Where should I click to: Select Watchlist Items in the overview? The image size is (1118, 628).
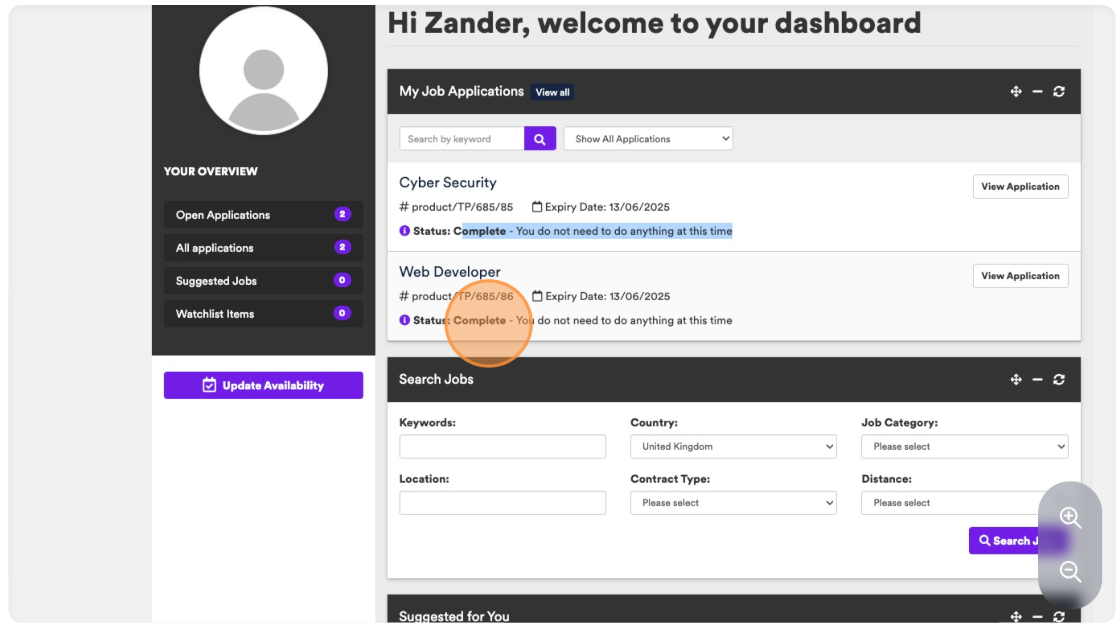pos(263,314)
